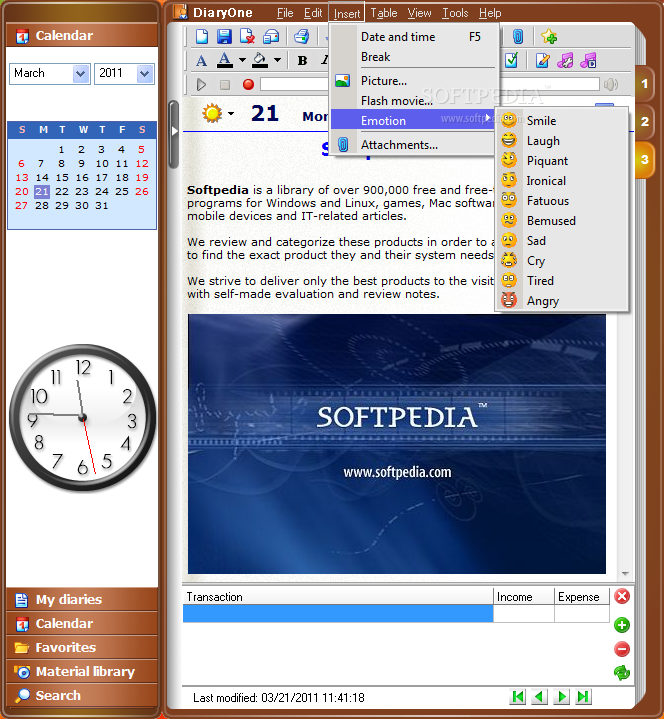The height and width of the screenshot is (719, 664).
Task: Go to previous diary entry arrow
Action: pos(539,697)
